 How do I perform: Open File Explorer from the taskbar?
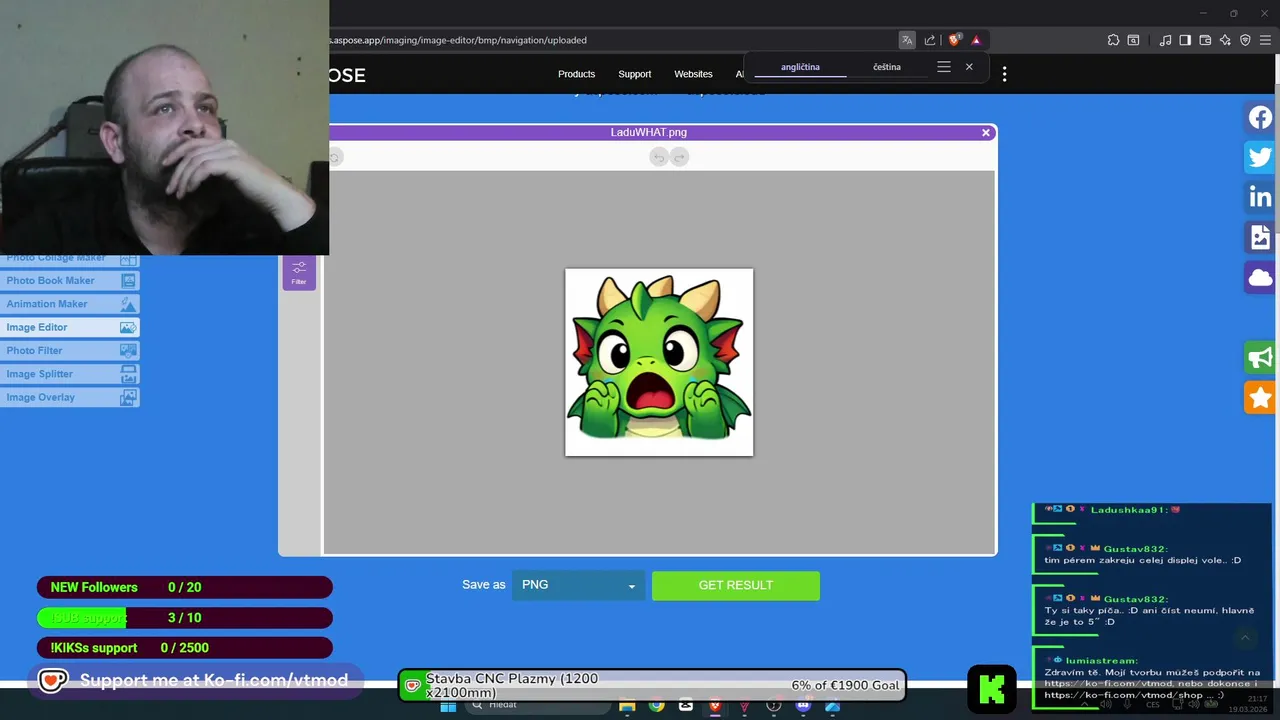click(627, 706)
